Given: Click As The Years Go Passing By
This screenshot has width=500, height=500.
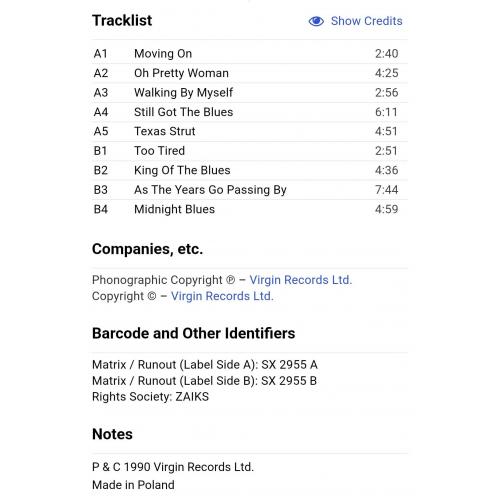Looking at the screenshot, I should tap(210, 190).
